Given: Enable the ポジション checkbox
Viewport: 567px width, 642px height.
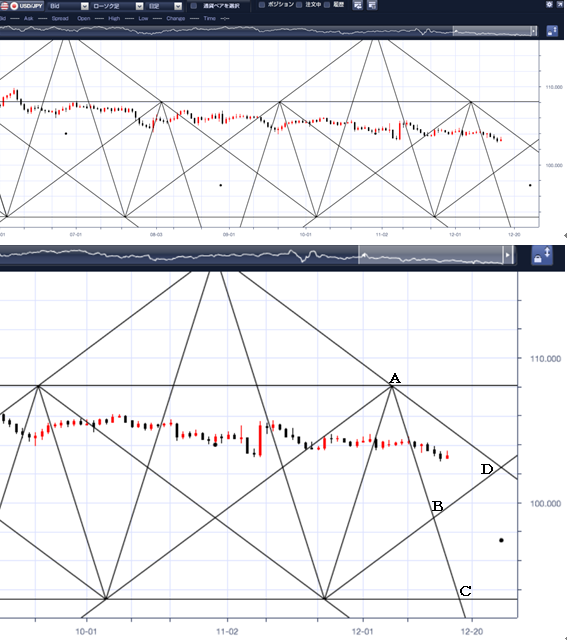Looking at the screenshot, I should (x=262, y=5).
